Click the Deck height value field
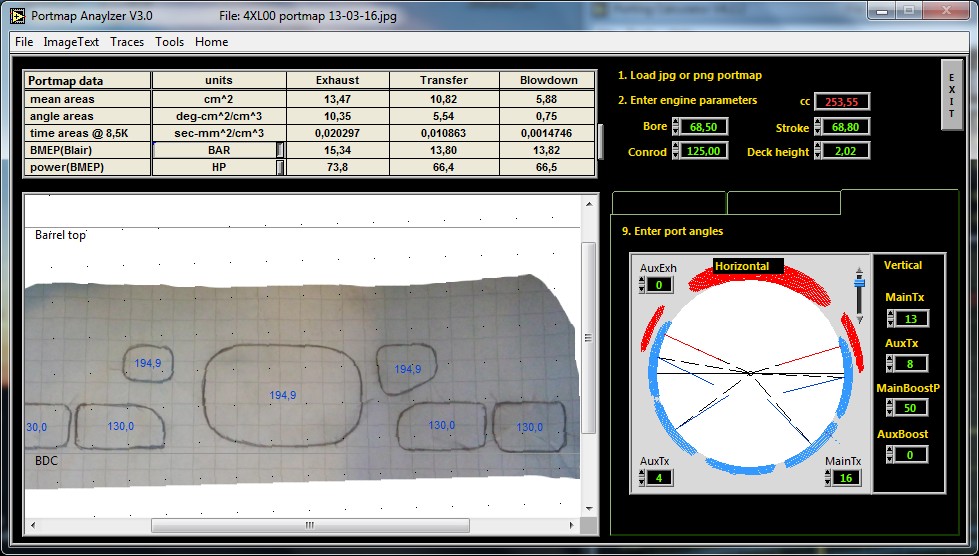979x556 pixels. (x=846, y=151)
